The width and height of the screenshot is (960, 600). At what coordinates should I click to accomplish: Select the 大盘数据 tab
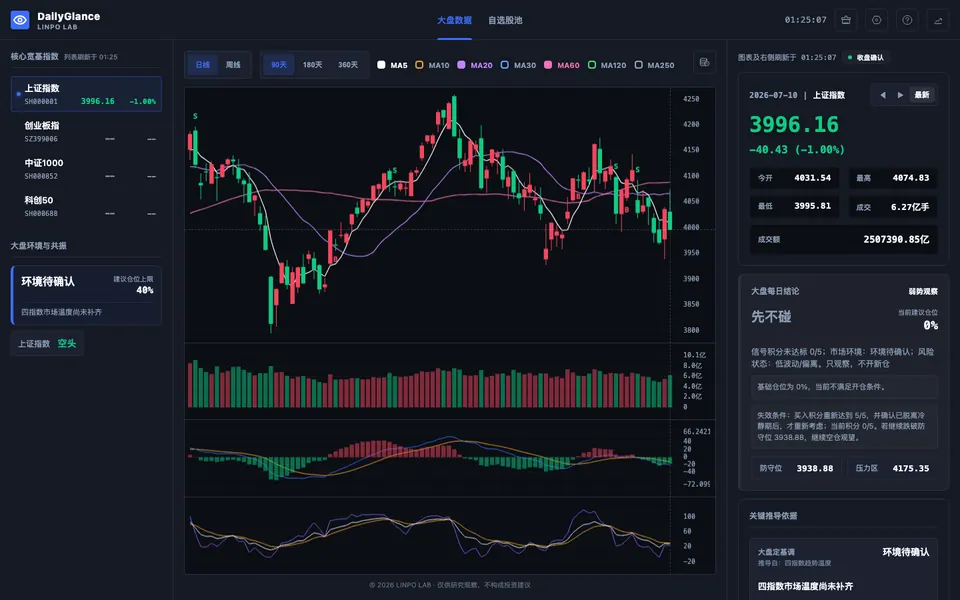454,20
